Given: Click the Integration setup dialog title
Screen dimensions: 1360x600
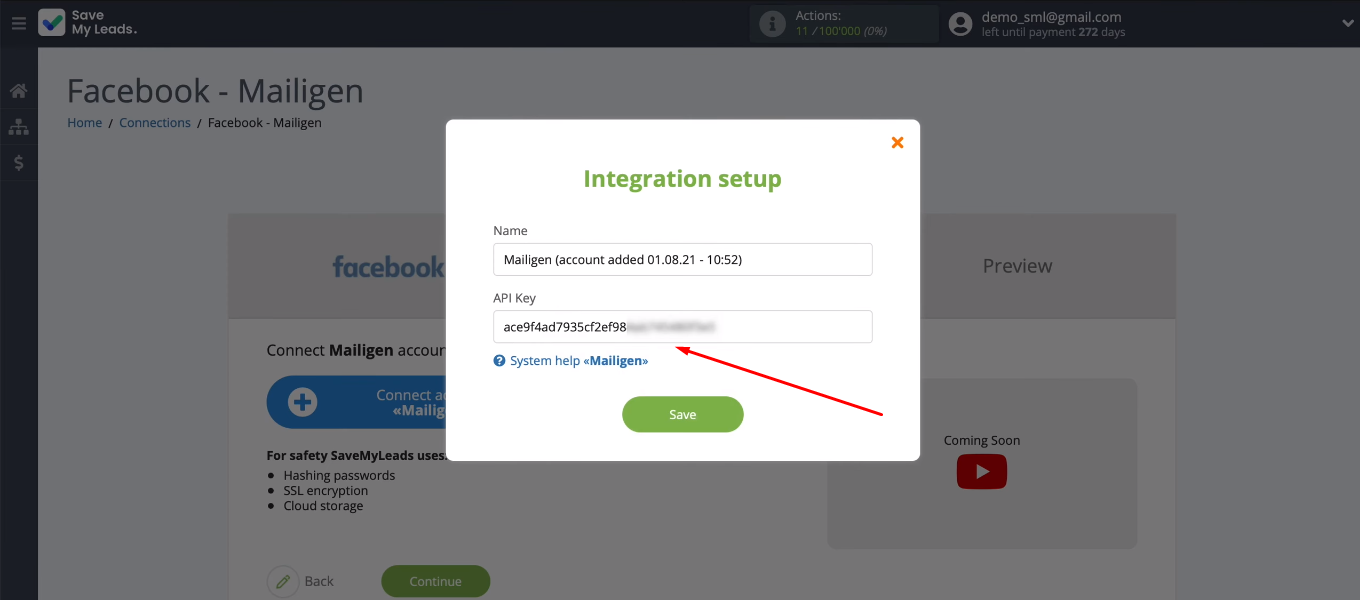Looking at the screenshot, I should coord(682,179).
